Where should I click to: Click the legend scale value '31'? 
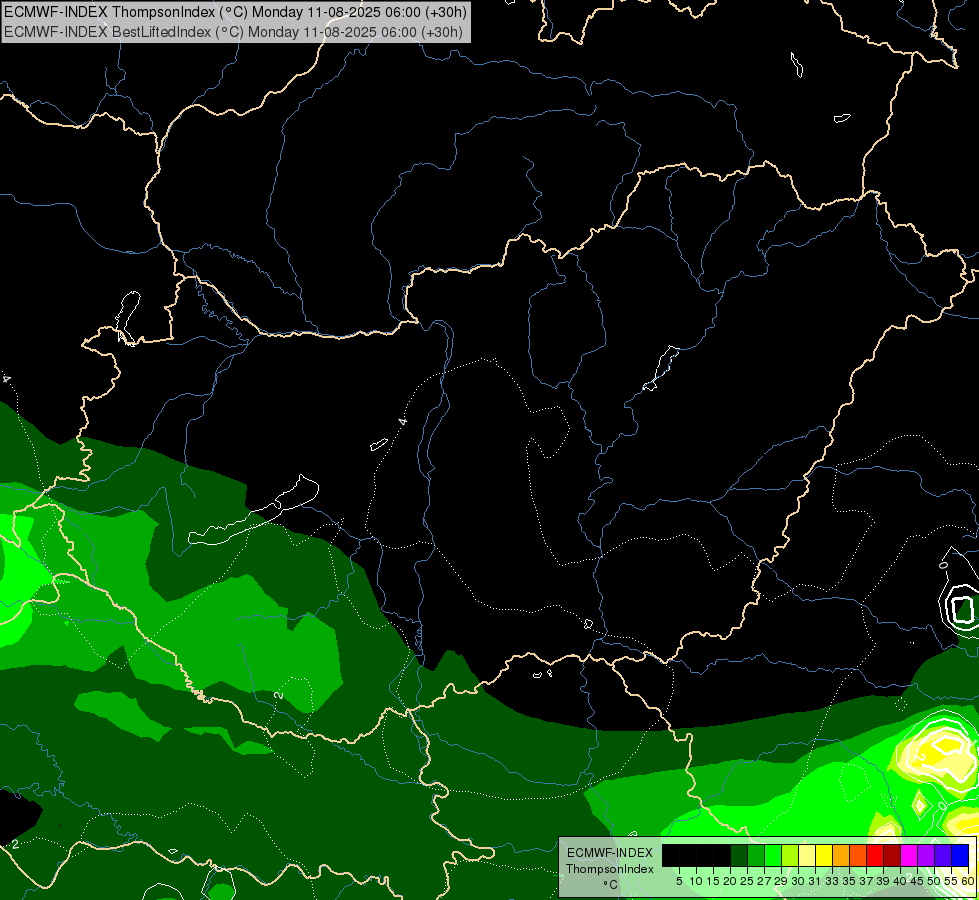(815, 881)
